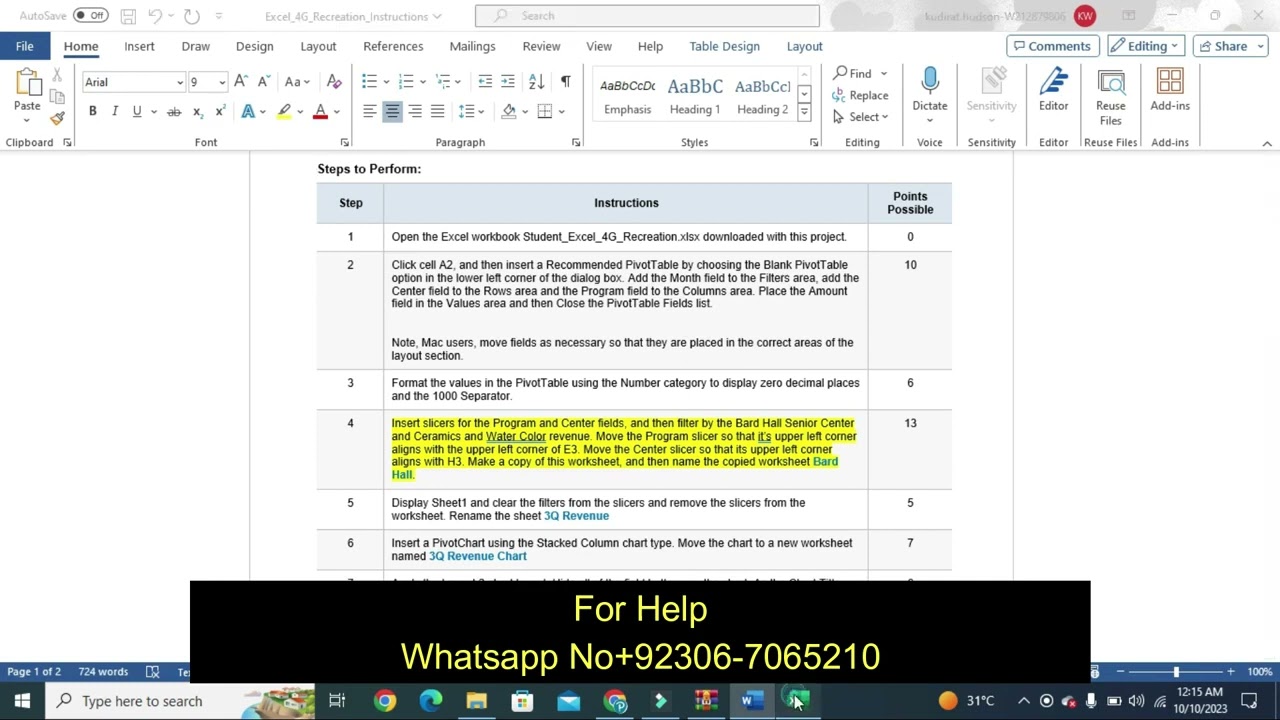Sort the selected text
The width and height of the screenshot is (1280, 720).
[536, 82]
